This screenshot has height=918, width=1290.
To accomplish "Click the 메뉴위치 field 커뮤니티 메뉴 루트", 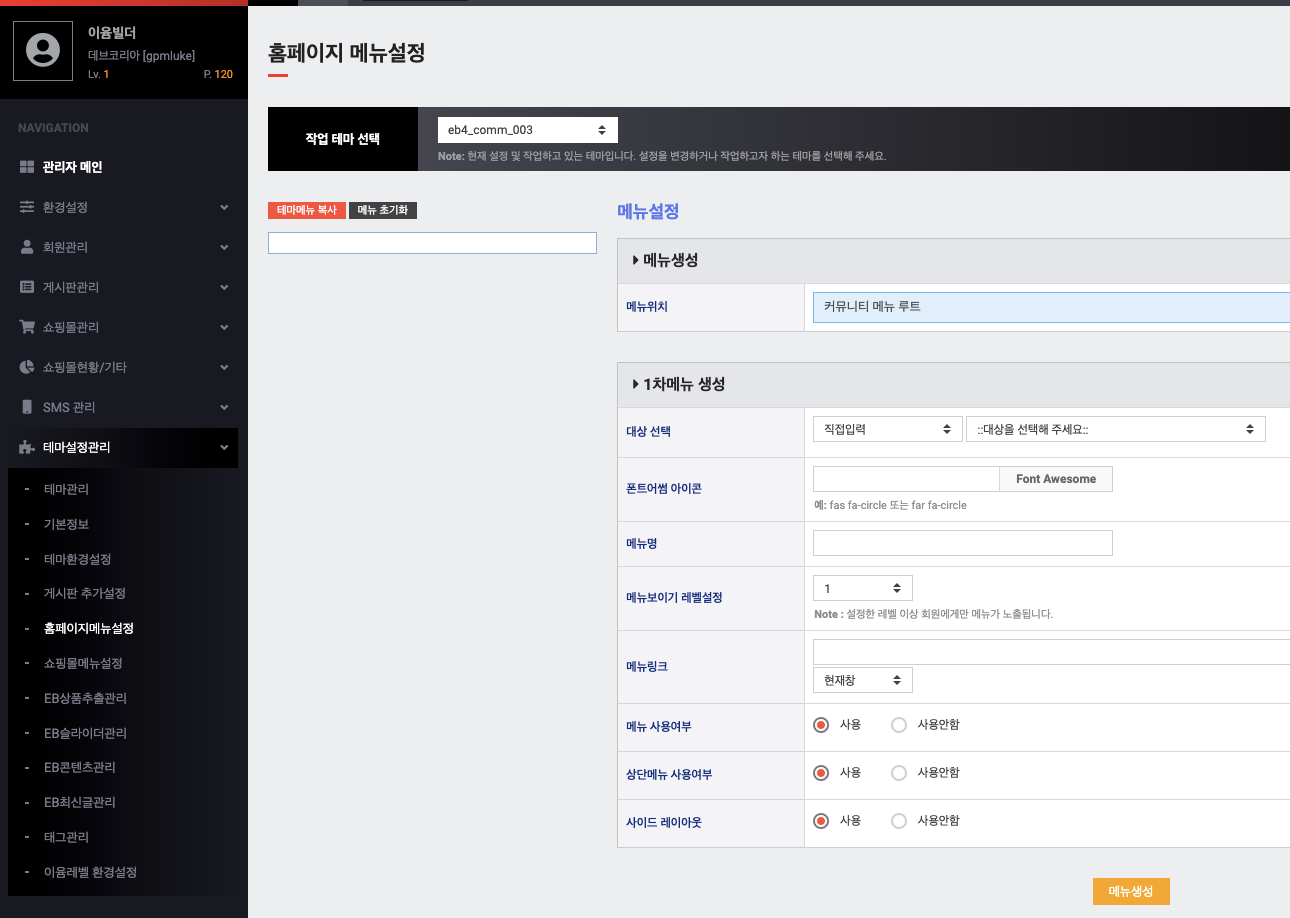I will coord(1051,307).
